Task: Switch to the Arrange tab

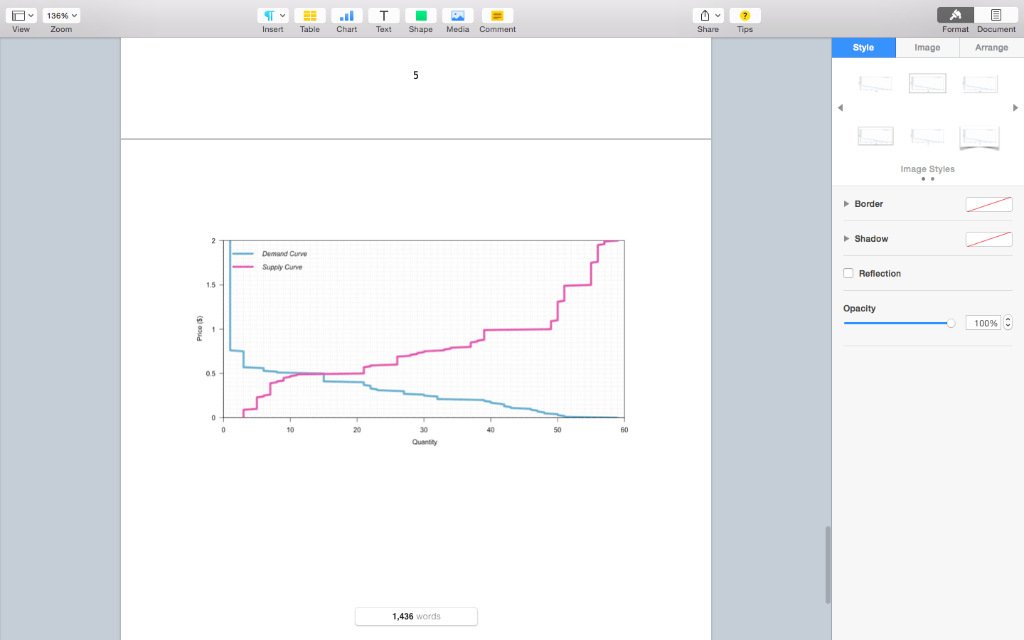Action: (x=990, y=47)
